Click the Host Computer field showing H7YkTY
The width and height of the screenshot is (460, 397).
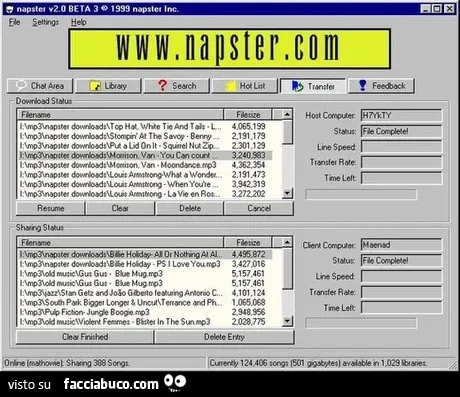[401, 115]
